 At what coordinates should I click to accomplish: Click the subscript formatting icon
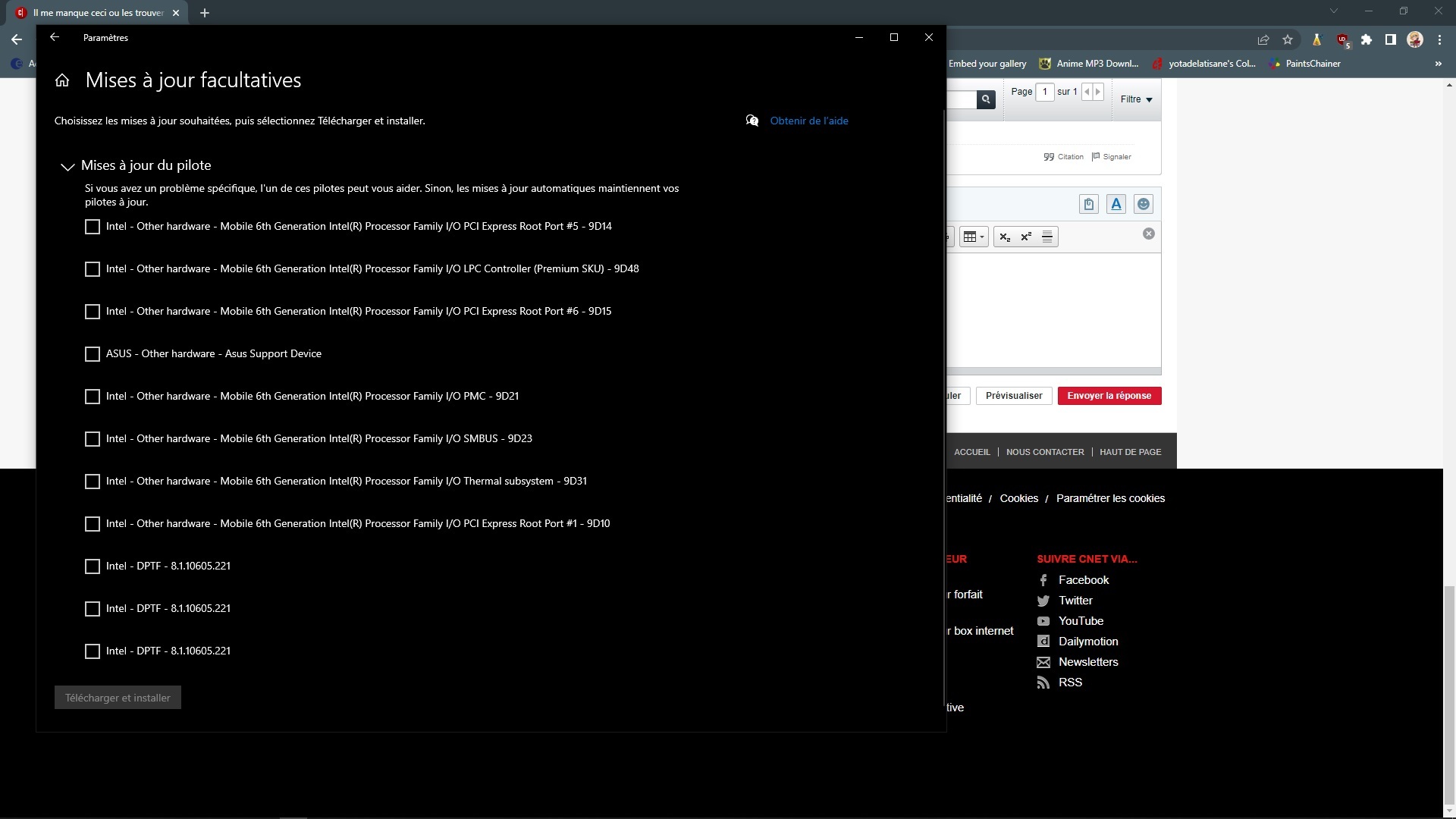click(x=1005, y=237)
